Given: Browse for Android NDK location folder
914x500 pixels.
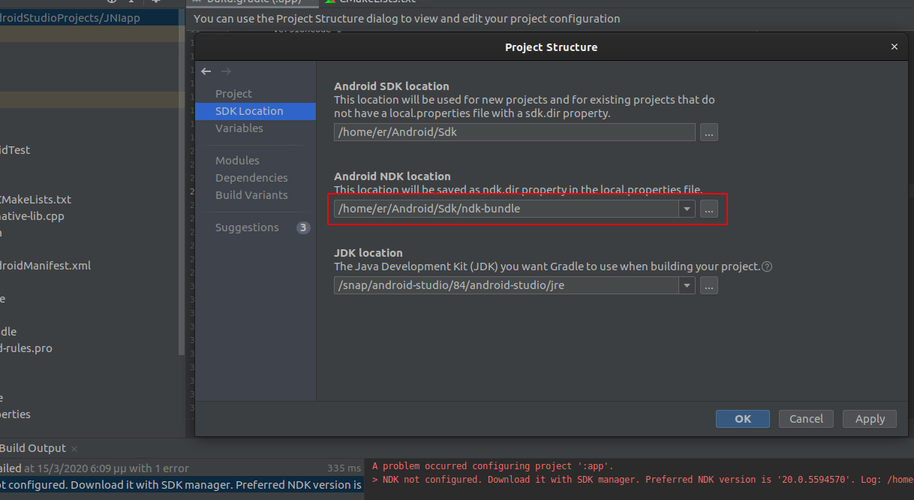Looking at the screenshot, I should point(708,209).
